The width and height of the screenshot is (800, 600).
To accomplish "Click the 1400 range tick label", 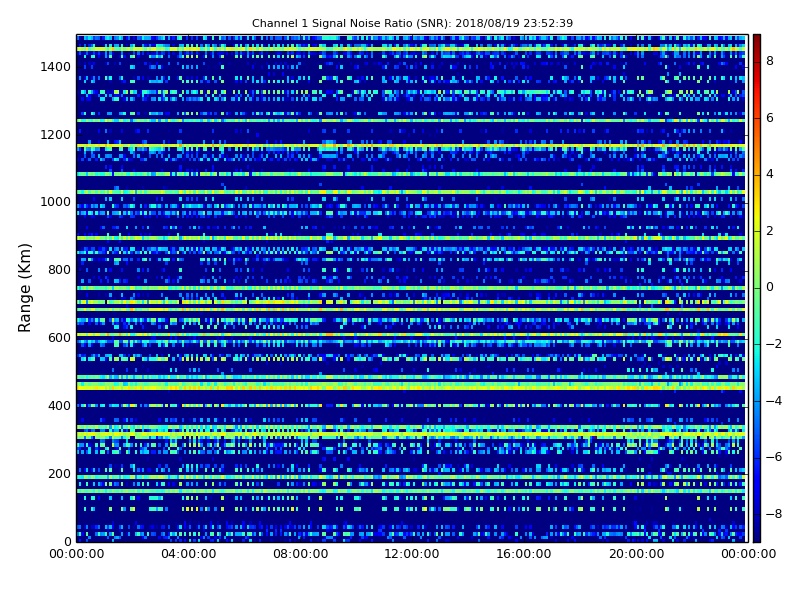I will (x=56, y=67).
